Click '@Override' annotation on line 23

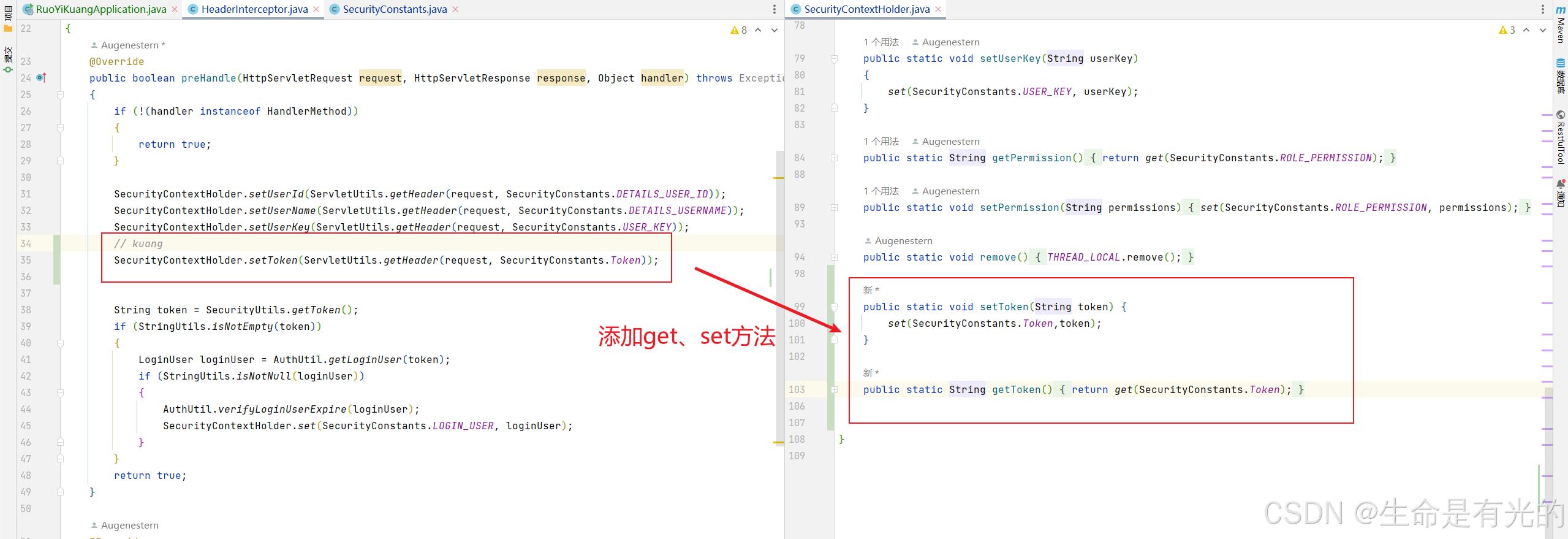116,61
